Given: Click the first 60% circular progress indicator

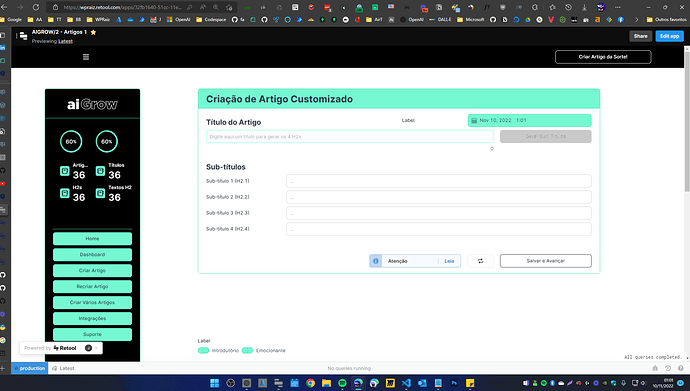Looking at the screenshot, I should coord(71,142).
